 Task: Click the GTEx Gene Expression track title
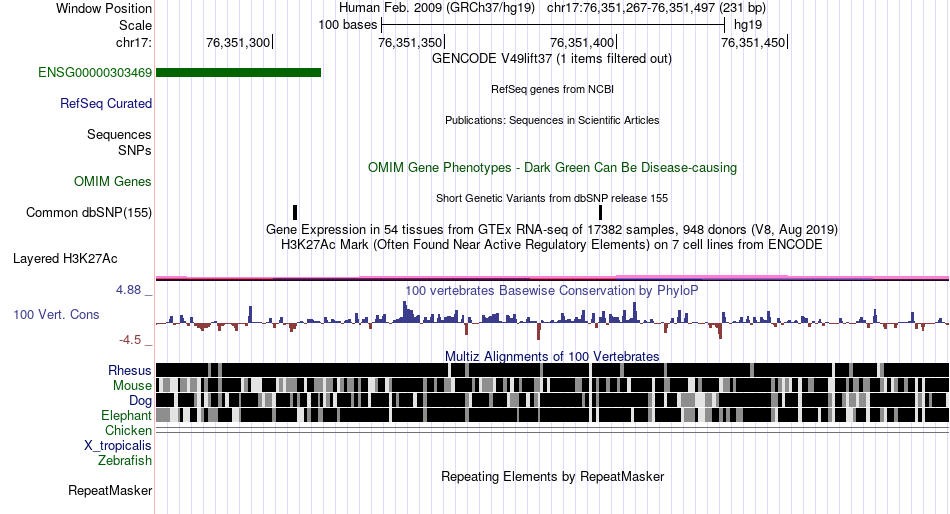[552, 230]
